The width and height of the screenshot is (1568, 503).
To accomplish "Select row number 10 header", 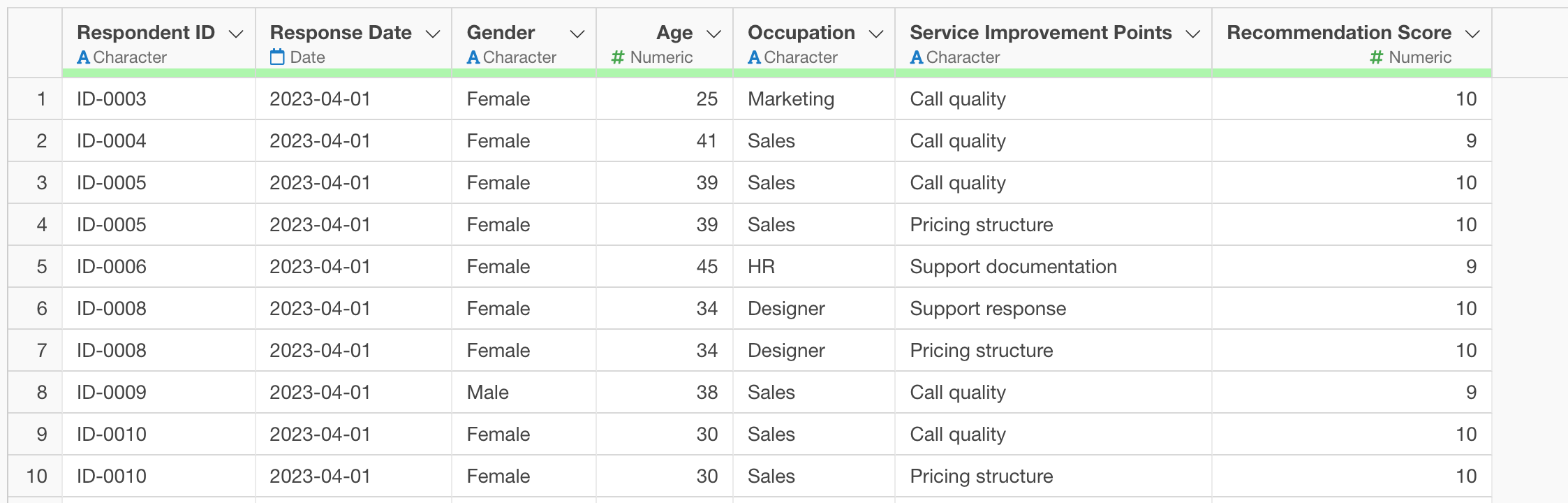I will 36,476.
